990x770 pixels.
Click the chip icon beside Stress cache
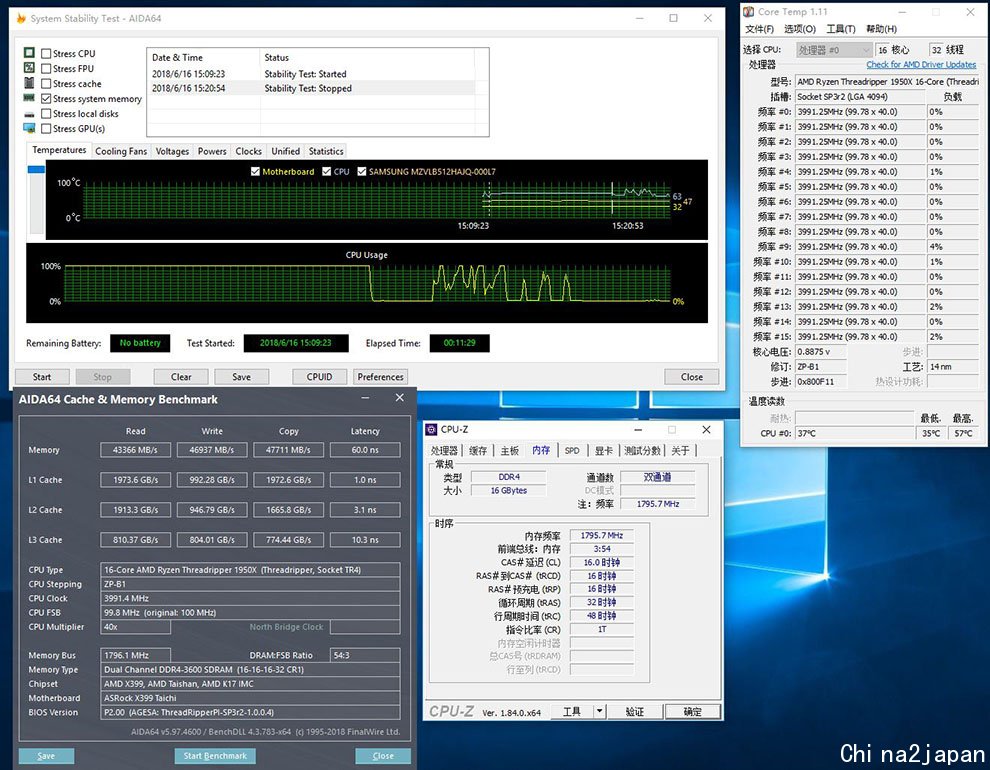coord(29,83)
